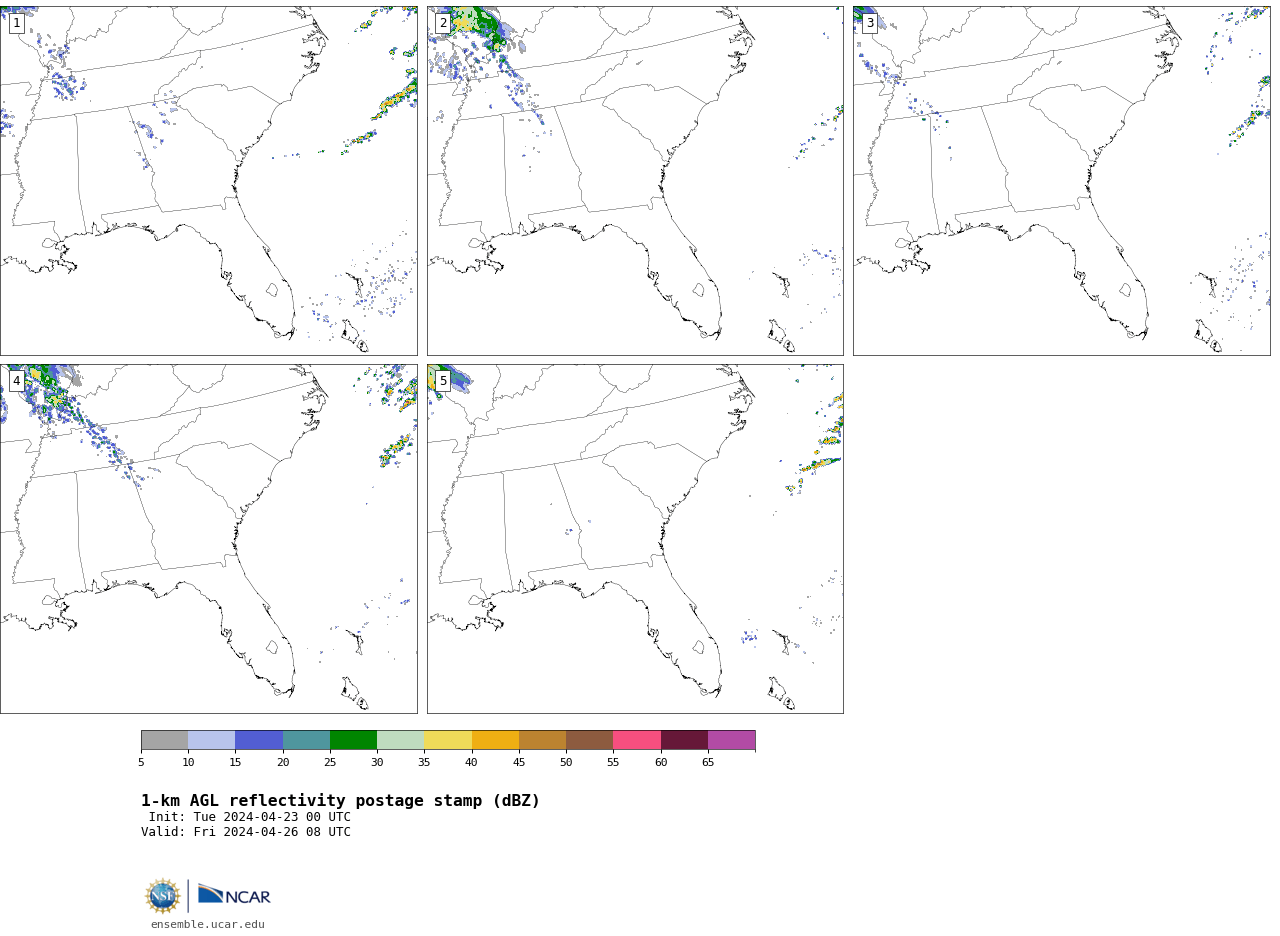Open ensemble member 5 reflectivity map

click(635, 539)
